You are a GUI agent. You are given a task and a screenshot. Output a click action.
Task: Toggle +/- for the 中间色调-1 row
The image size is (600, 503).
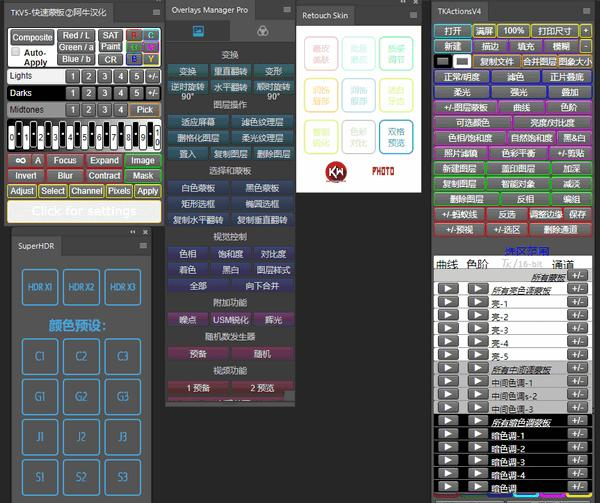click(578, 382)
